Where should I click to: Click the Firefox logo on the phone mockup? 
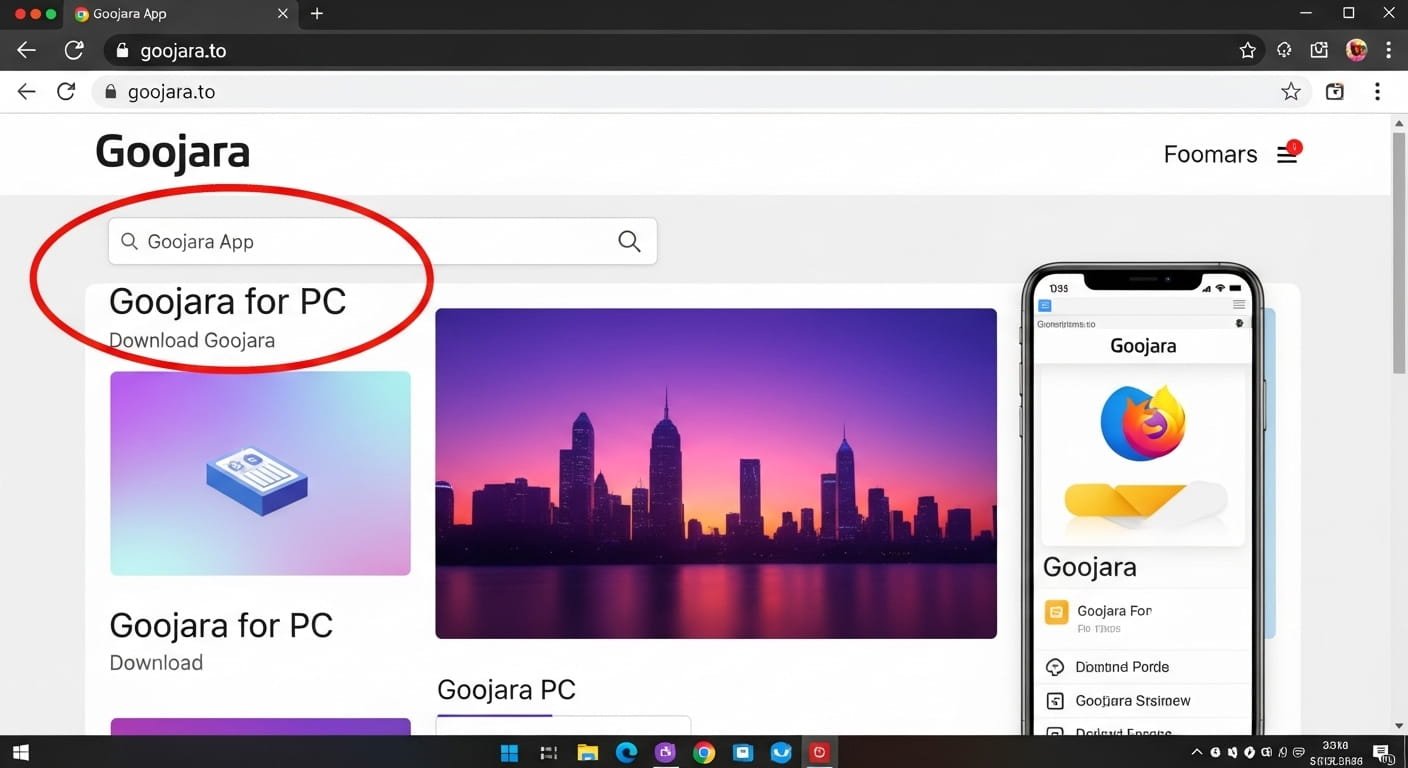pyautogui.click(x=1142, y=422)
